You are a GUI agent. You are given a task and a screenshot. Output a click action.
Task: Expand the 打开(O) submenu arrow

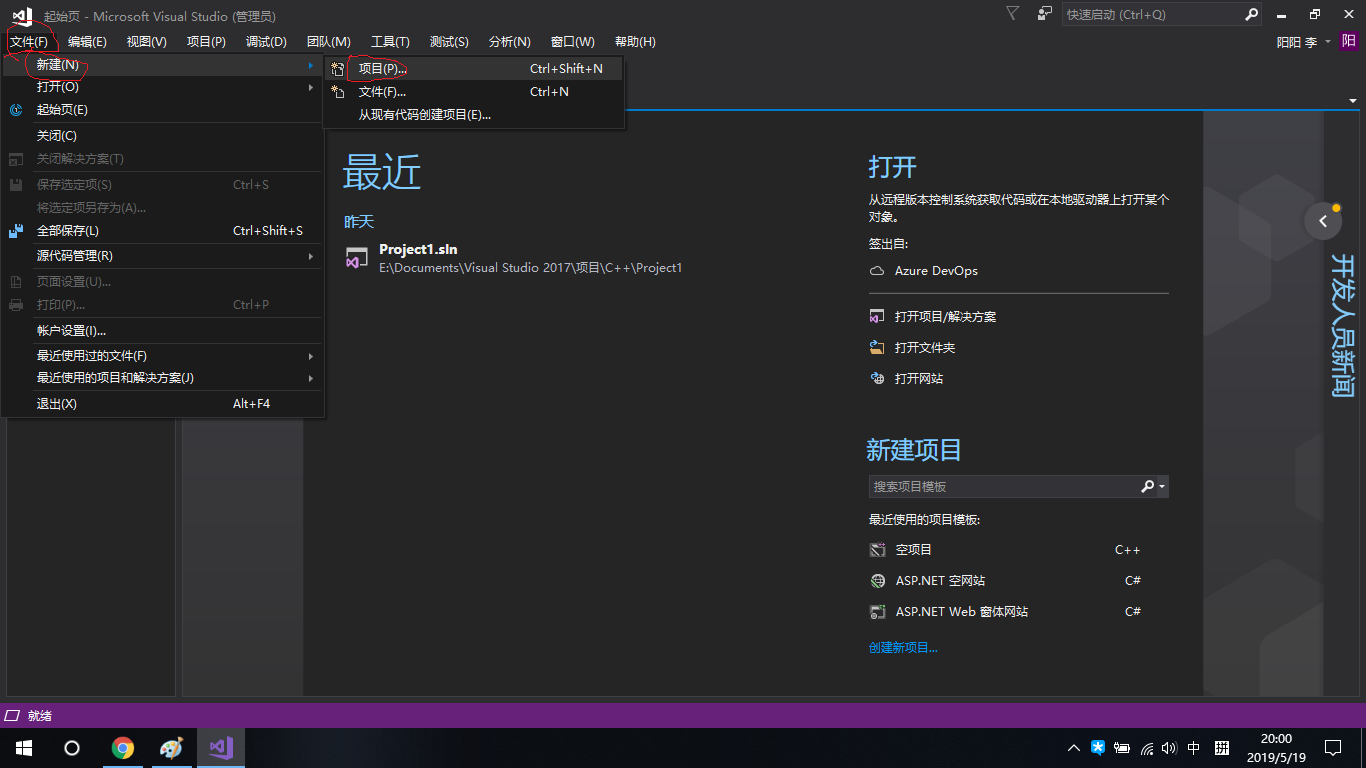(x=310, y=86)
